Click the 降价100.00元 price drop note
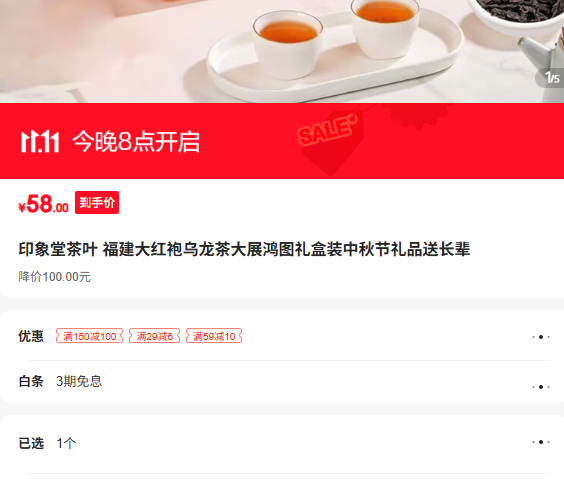Image resolution: width=564 pixels, height=479 pixels. [54, 277]
